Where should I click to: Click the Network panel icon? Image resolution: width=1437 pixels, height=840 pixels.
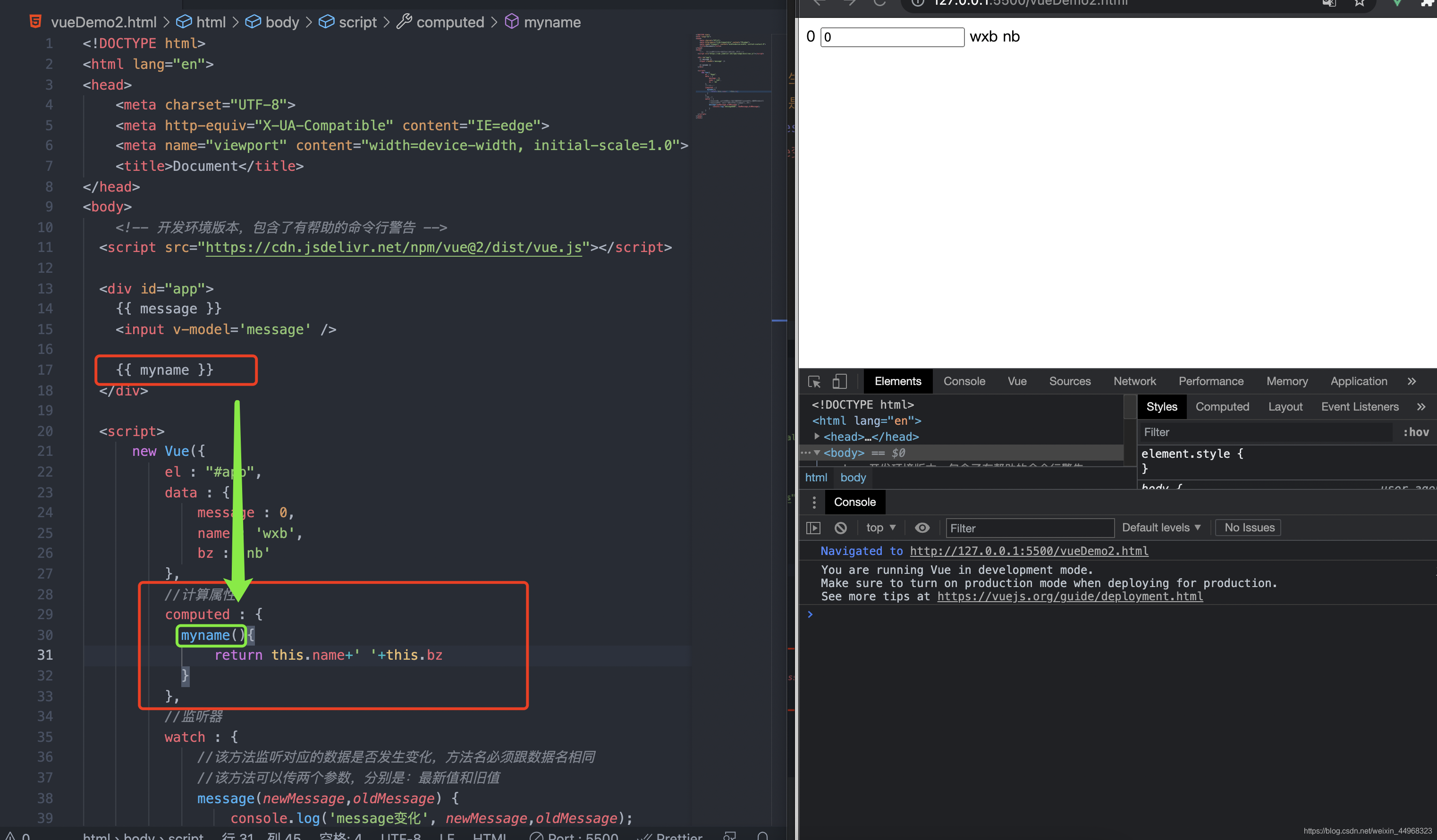pyautogui.click(x=1134, y=381)
